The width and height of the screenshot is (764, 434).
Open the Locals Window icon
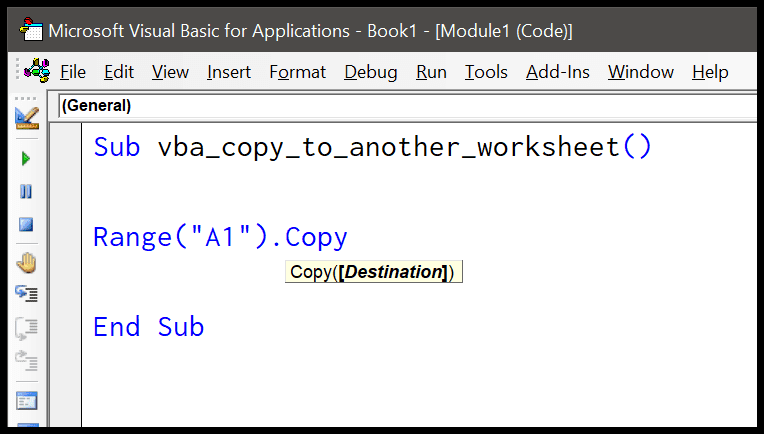[x=26, y=401]
